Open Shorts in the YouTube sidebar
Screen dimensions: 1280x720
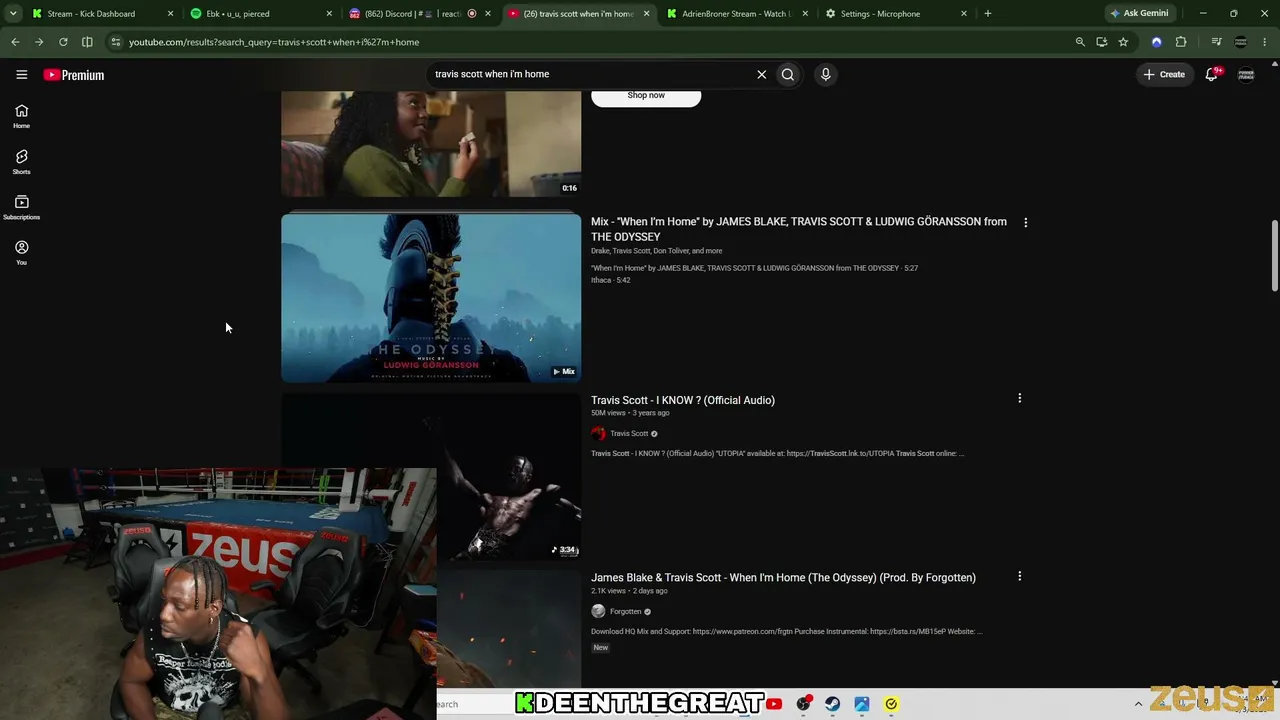tap(21, 162)
